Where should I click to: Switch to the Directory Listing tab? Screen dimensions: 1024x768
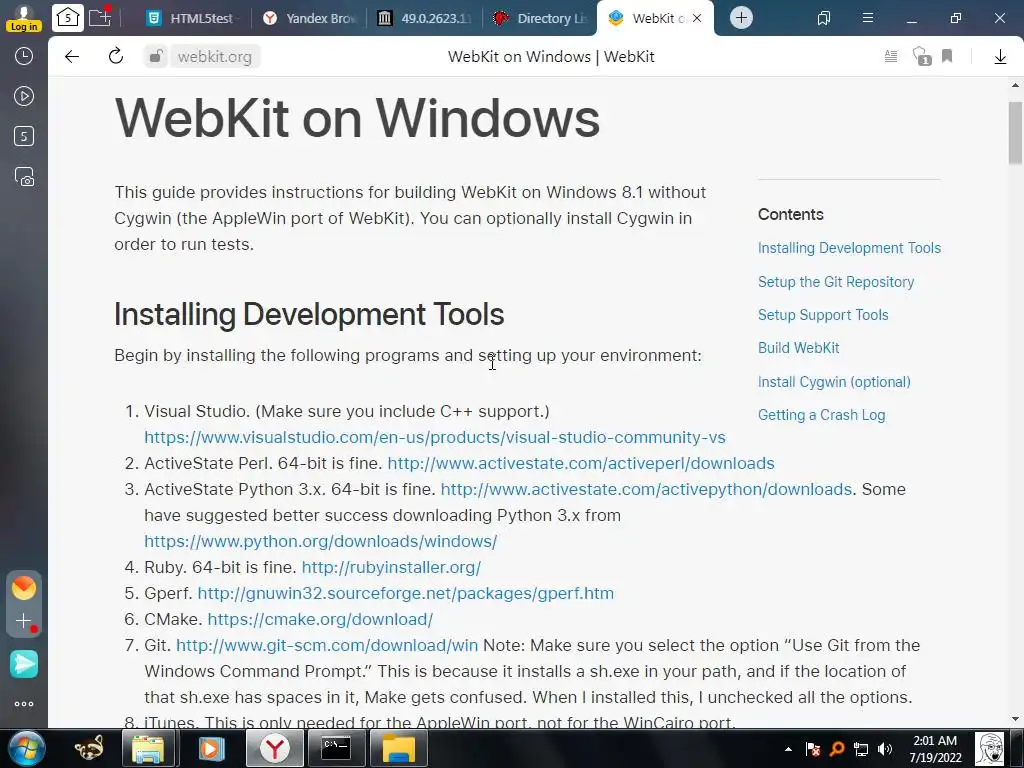541,18
